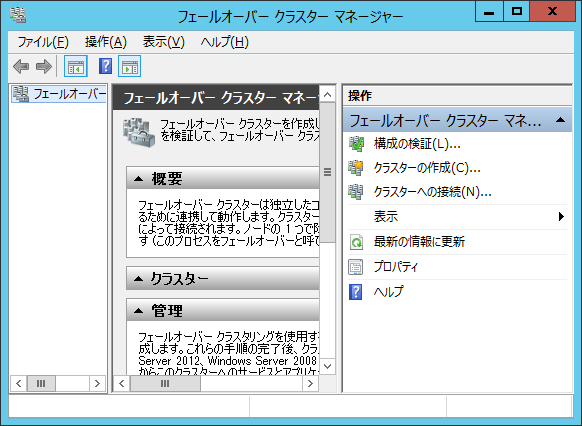Collapse the 管理 section
Viewport: 582px width, 426px height.
(138, 311)
